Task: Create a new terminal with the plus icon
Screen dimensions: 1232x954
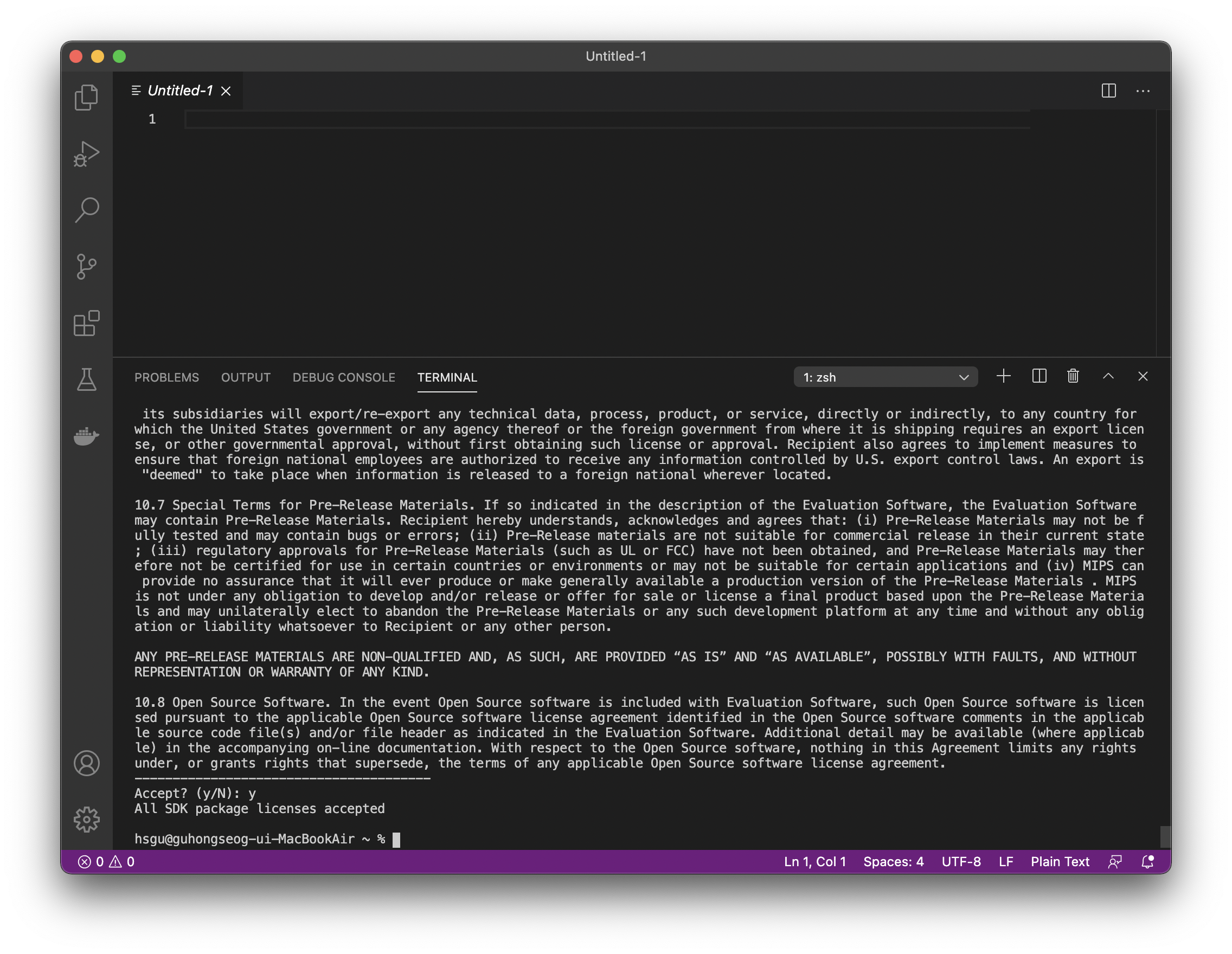Action: [x=1004, y=376]
